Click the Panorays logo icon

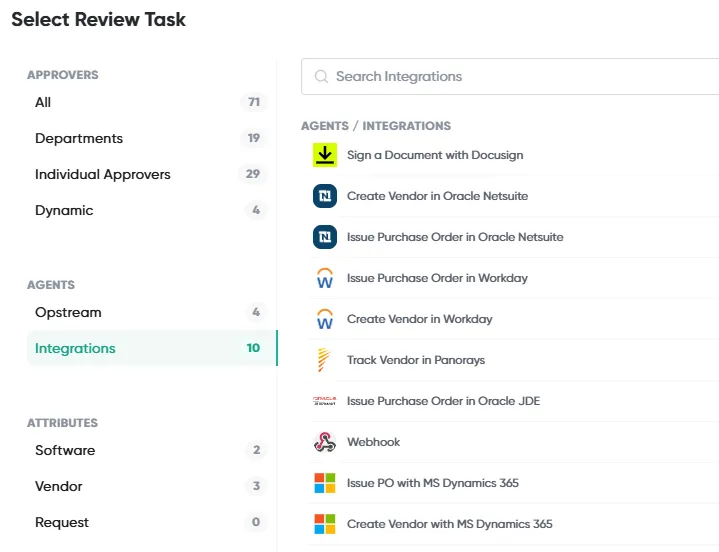click(x=324, y=360)
